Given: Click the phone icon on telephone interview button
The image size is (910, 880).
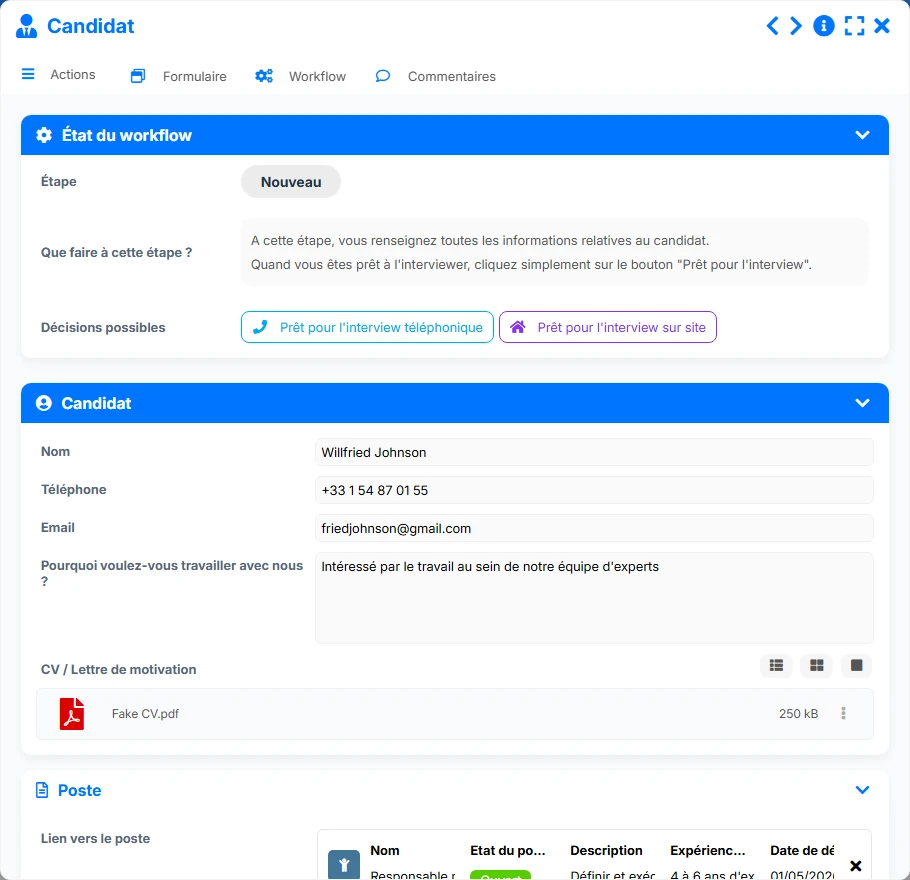Looking at the screenshot, I should [260, 327].
